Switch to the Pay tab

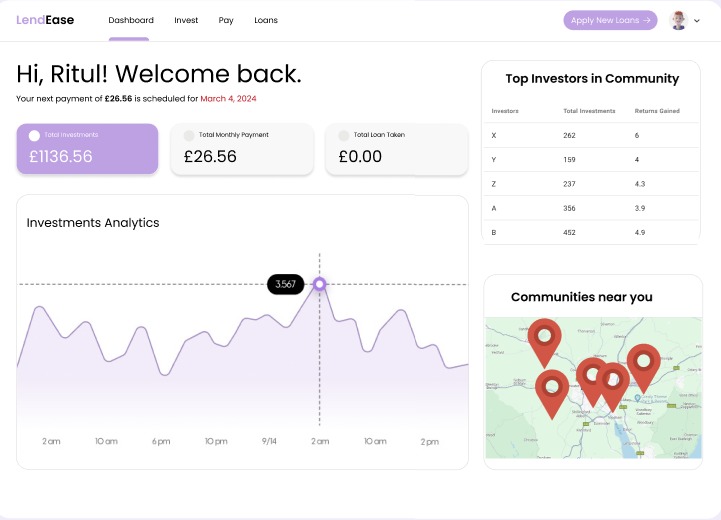click(x=226, y=20)
